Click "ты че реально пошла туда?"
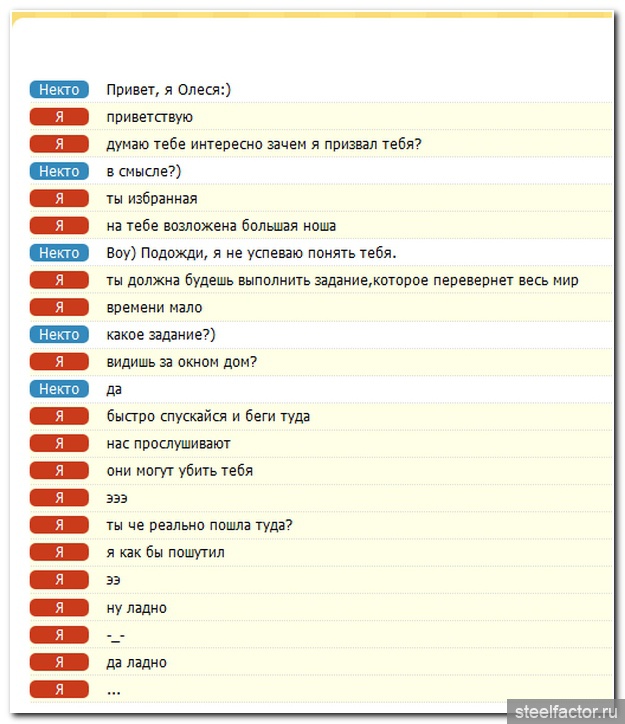 [199, 525]
